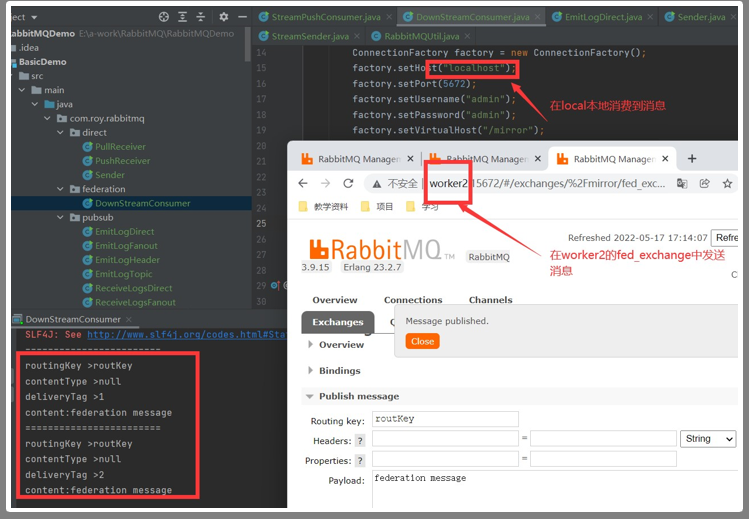The image size is (749, 519).
Task: Reload the RabbitMQ page
Action: pos(348,183)
